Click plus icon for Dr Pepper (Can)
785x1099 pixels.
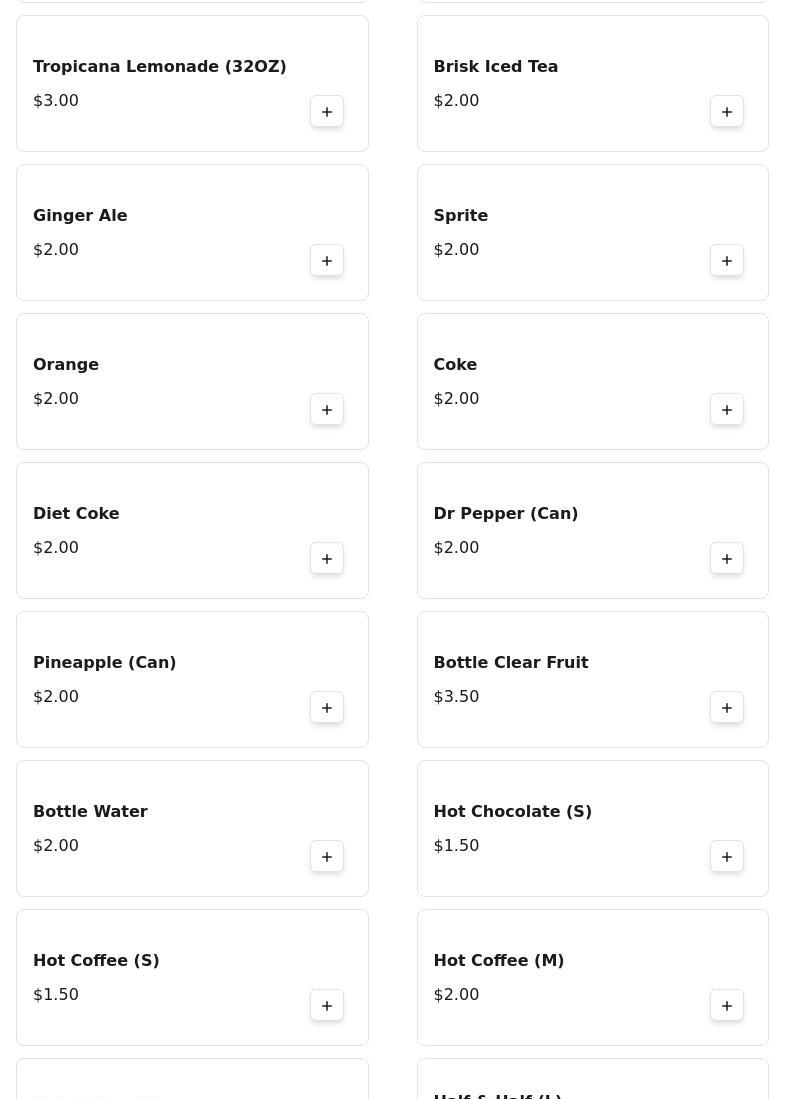tap(727, 559)
